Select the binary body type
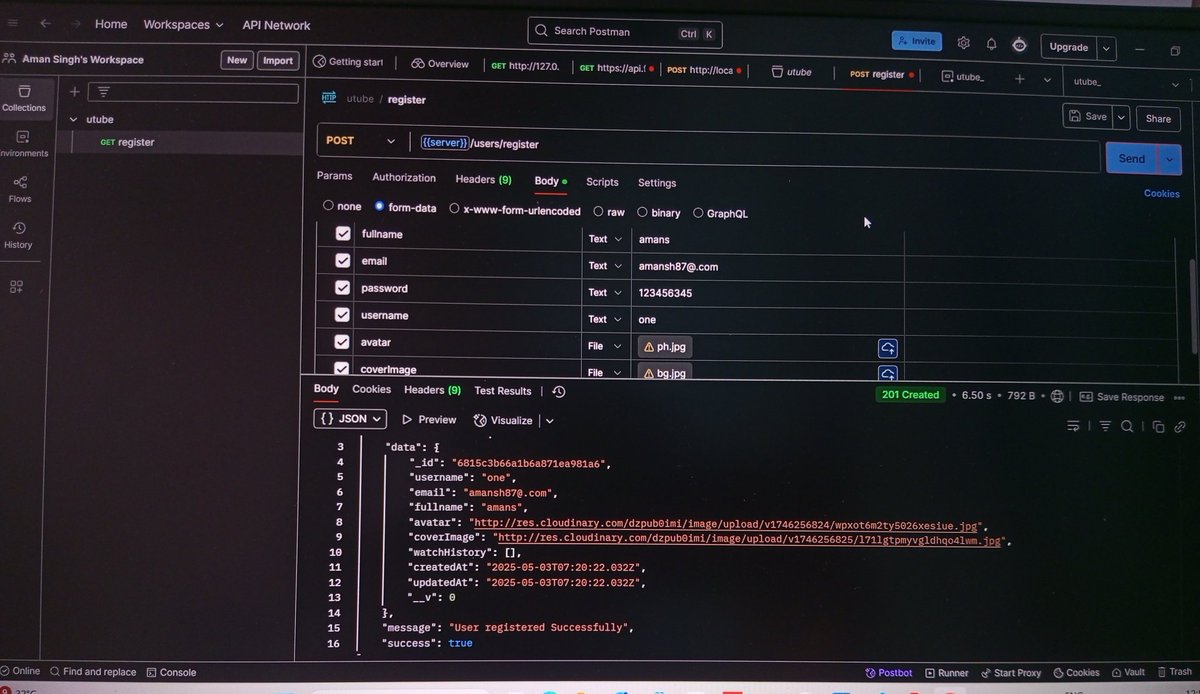 tap(641, 212)
